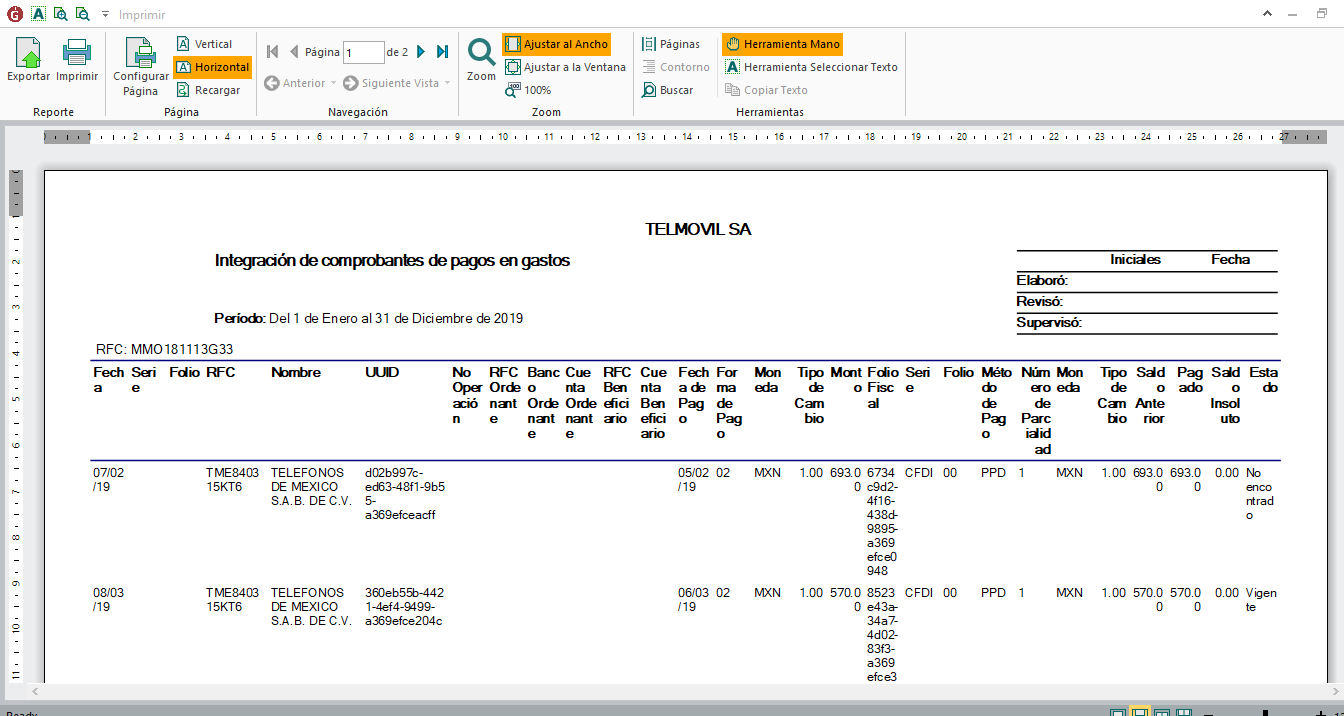Click Ajustar a la Ventana
Image resolution: width=1344 pixels, height=716 pixels.
coord(565,67)
